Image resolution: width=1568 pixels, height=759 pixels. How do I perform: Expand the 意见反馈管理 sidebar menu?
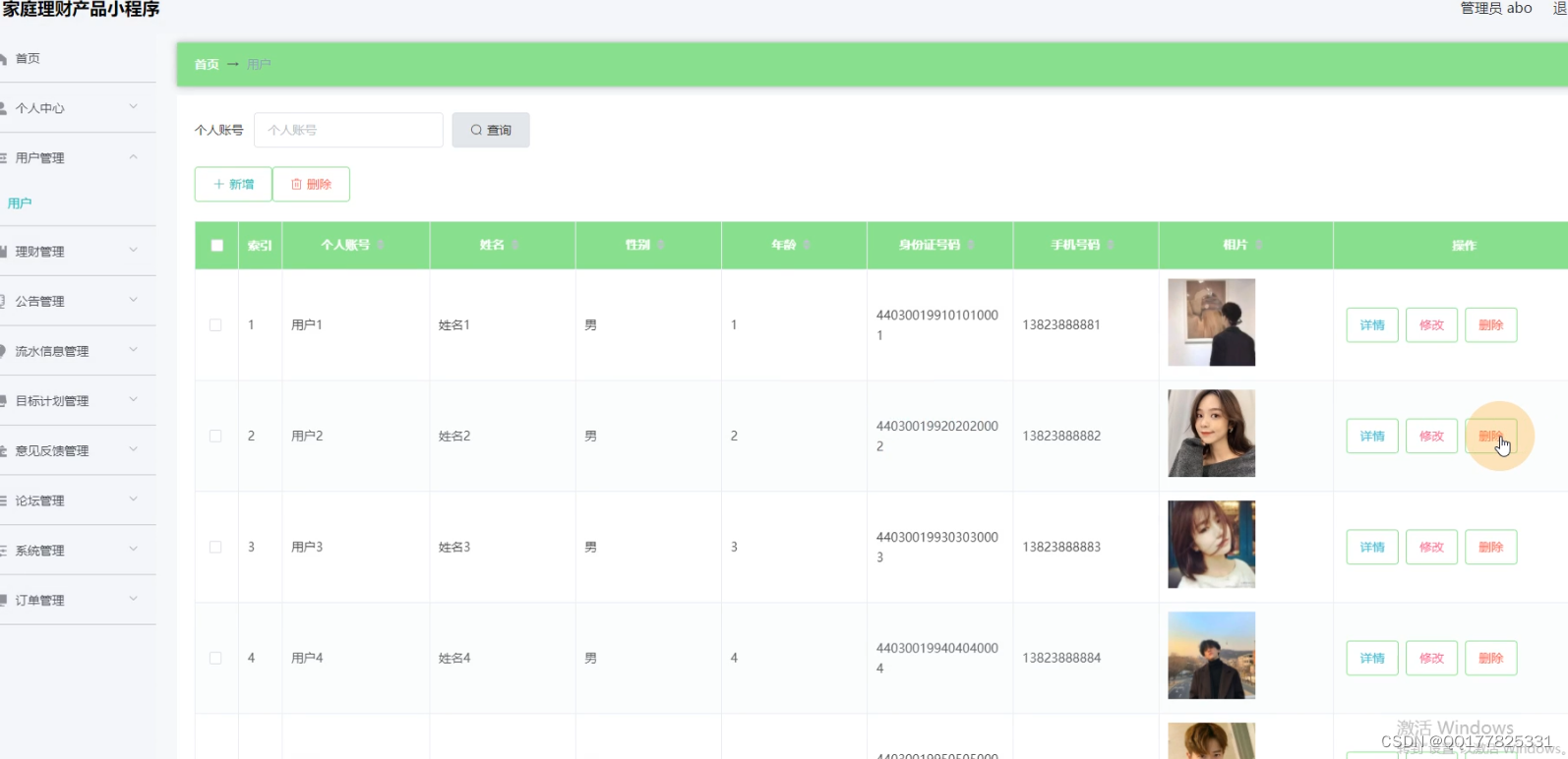(77, 450)
